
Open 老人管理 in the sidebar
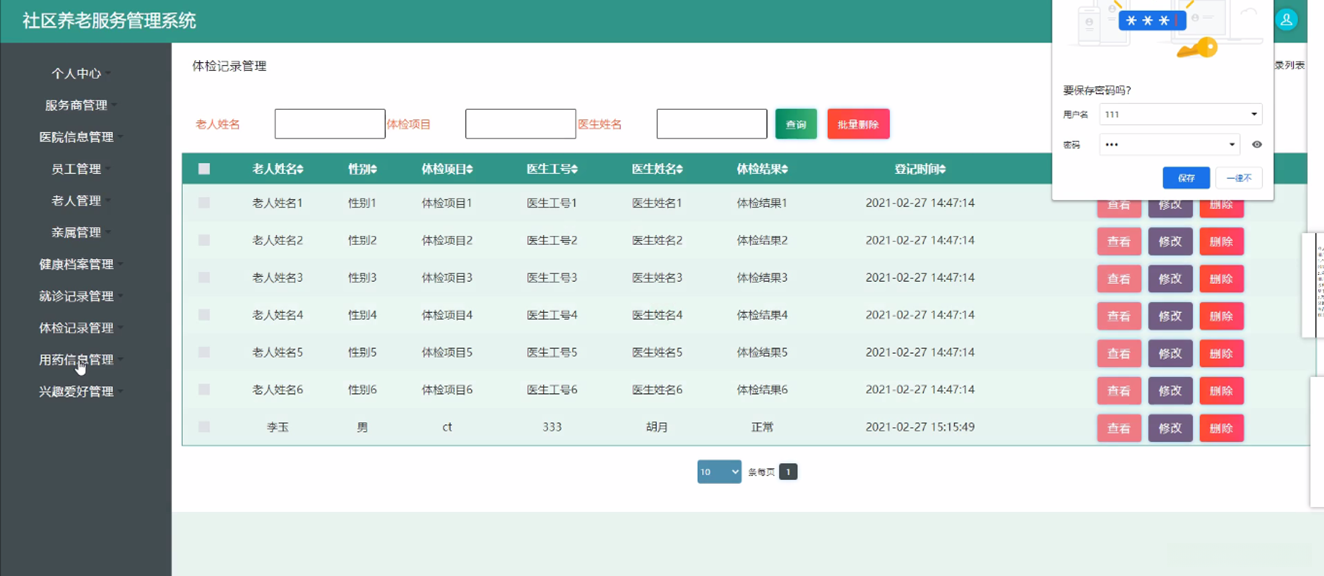click(77, 201)
